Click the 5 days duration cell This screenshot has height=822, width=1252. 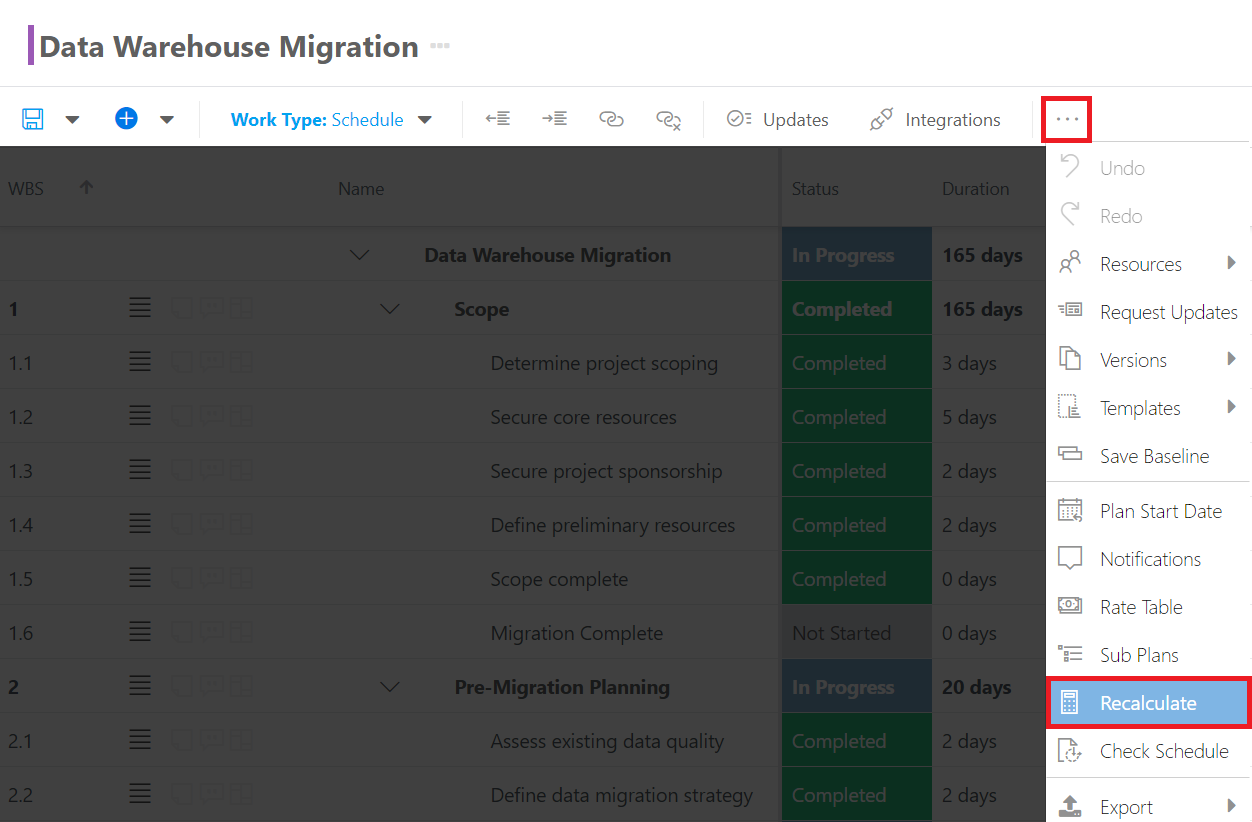[x=969, y=417]
